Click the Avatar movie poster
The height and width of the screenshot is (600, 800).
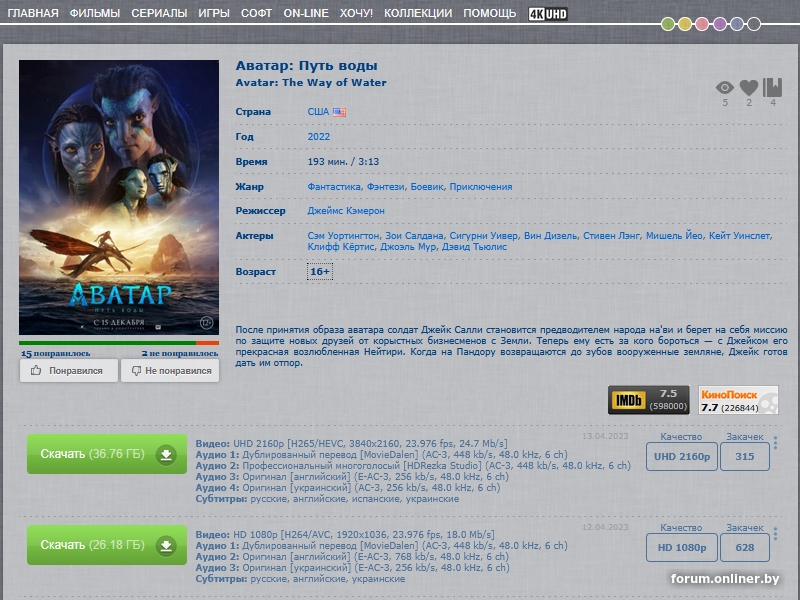[x=119, y=197]
